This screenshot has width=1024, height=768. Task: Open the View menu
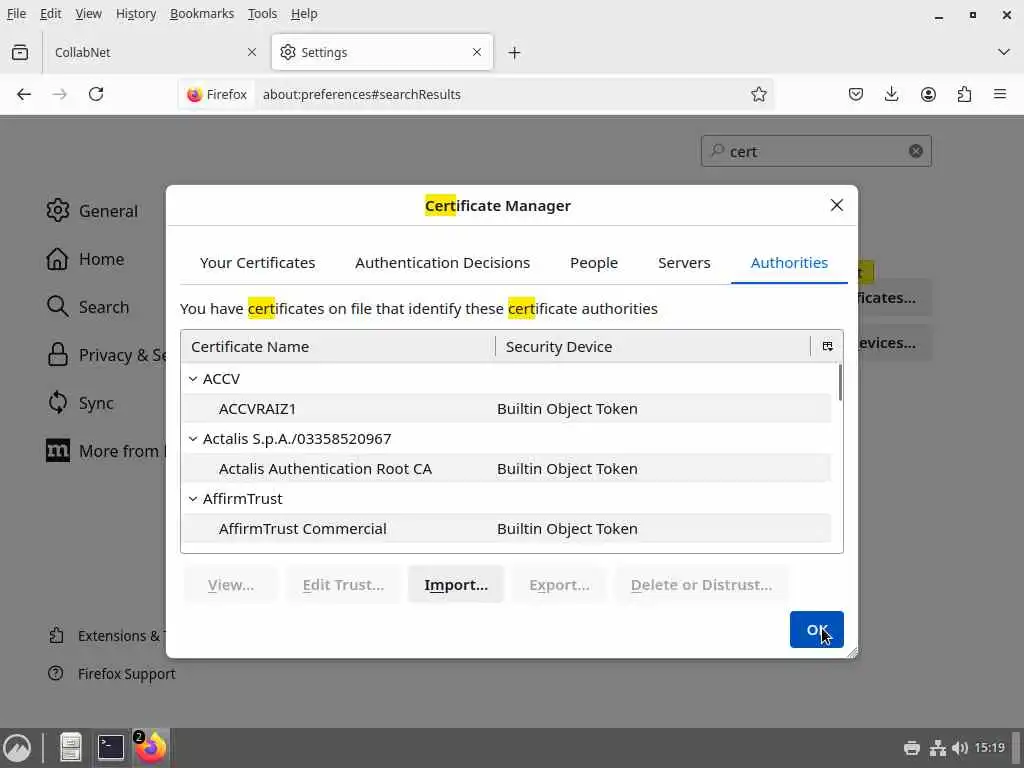(x=88, y=14)
